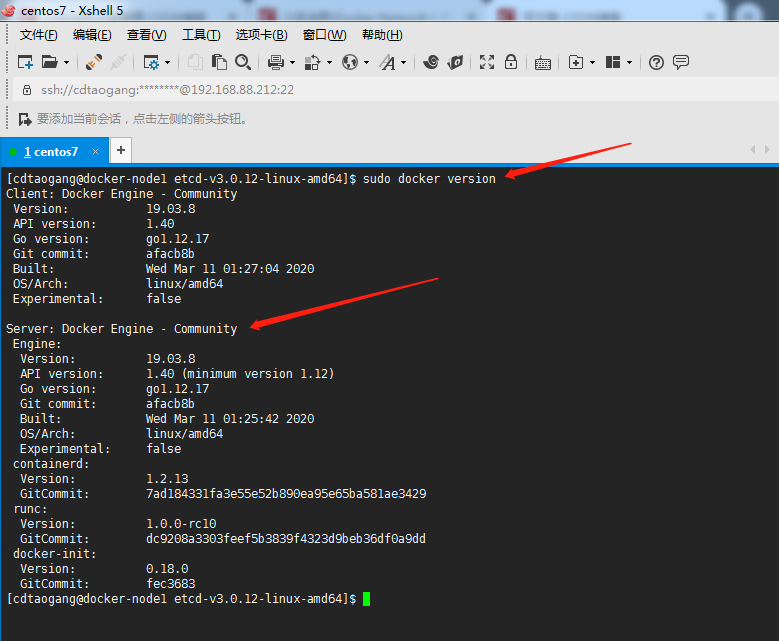The image size is (779, 641).
Task: Launch Xagent leaf icon
Action: click(x=455, y=62)
